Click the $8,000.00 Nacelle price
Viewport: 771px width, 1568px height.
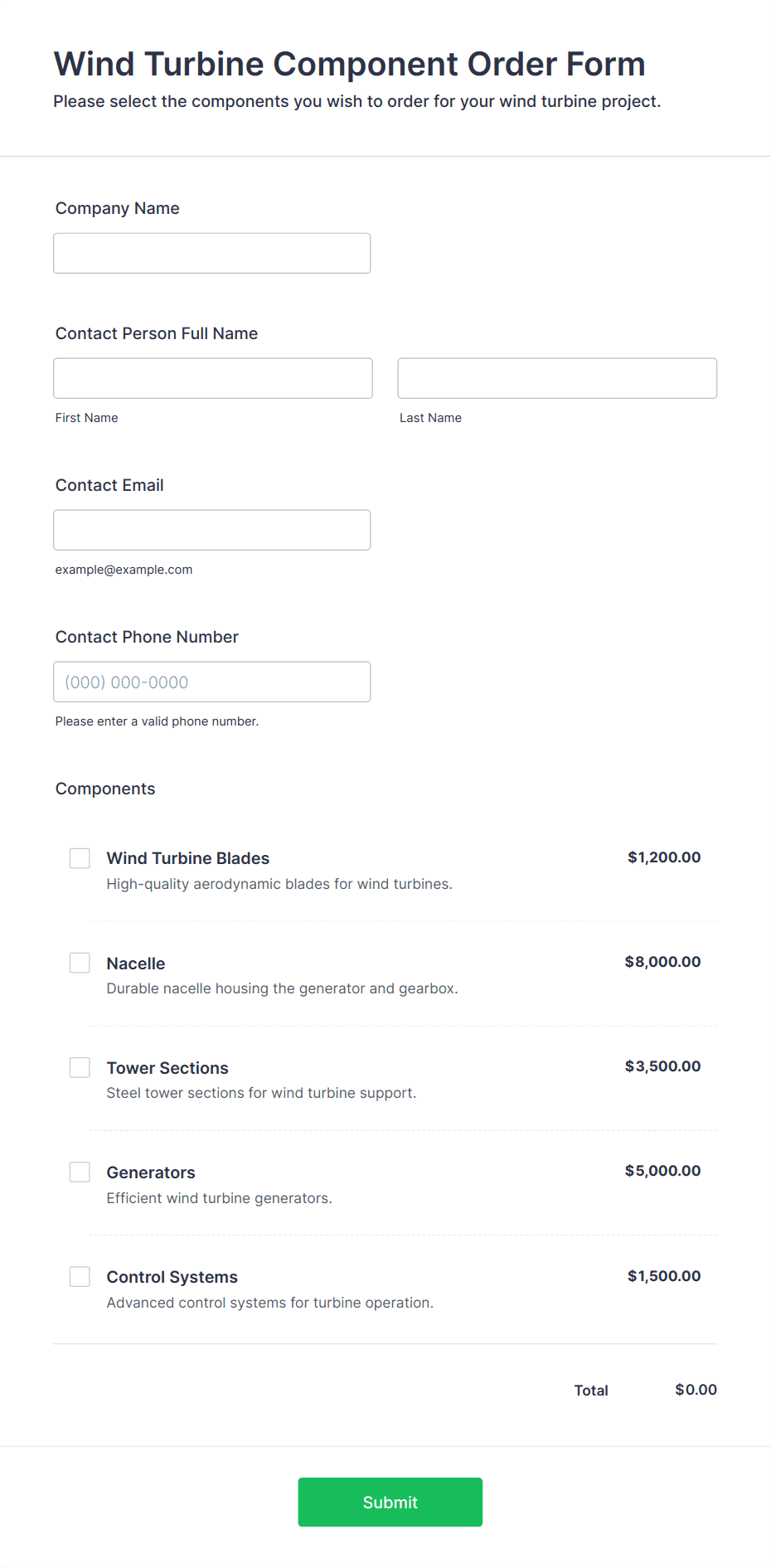tap(663, 962)
